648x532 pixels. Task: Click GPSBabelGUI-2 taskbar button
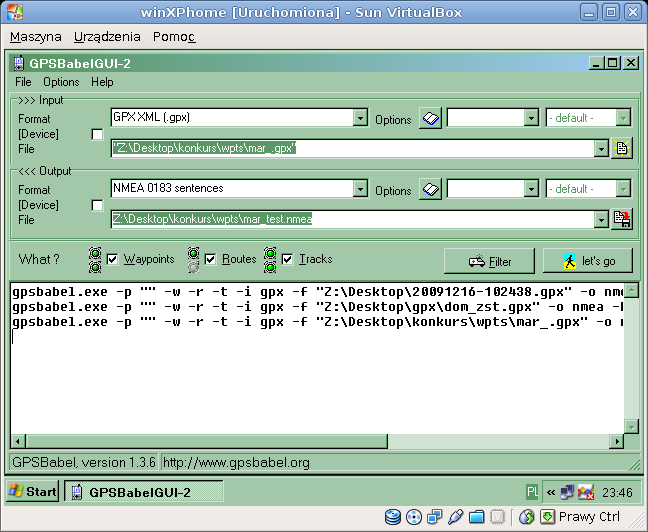pyautogui.click(x=144, y=491)
